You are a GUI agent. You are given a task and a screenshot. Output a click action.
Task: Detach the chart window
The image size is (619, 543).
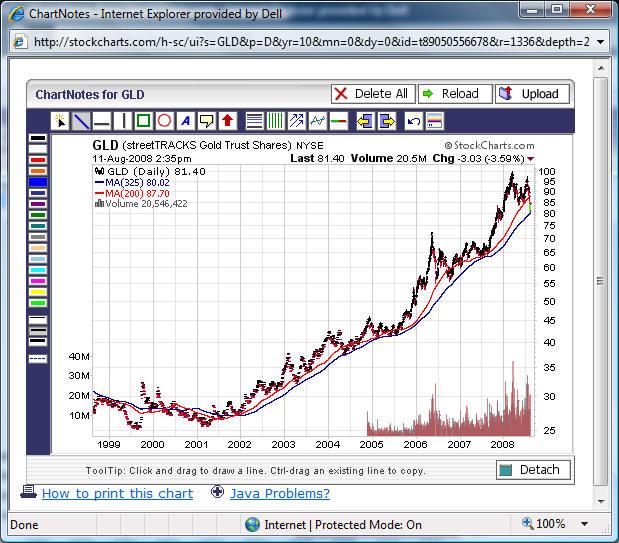click(534, 470)
